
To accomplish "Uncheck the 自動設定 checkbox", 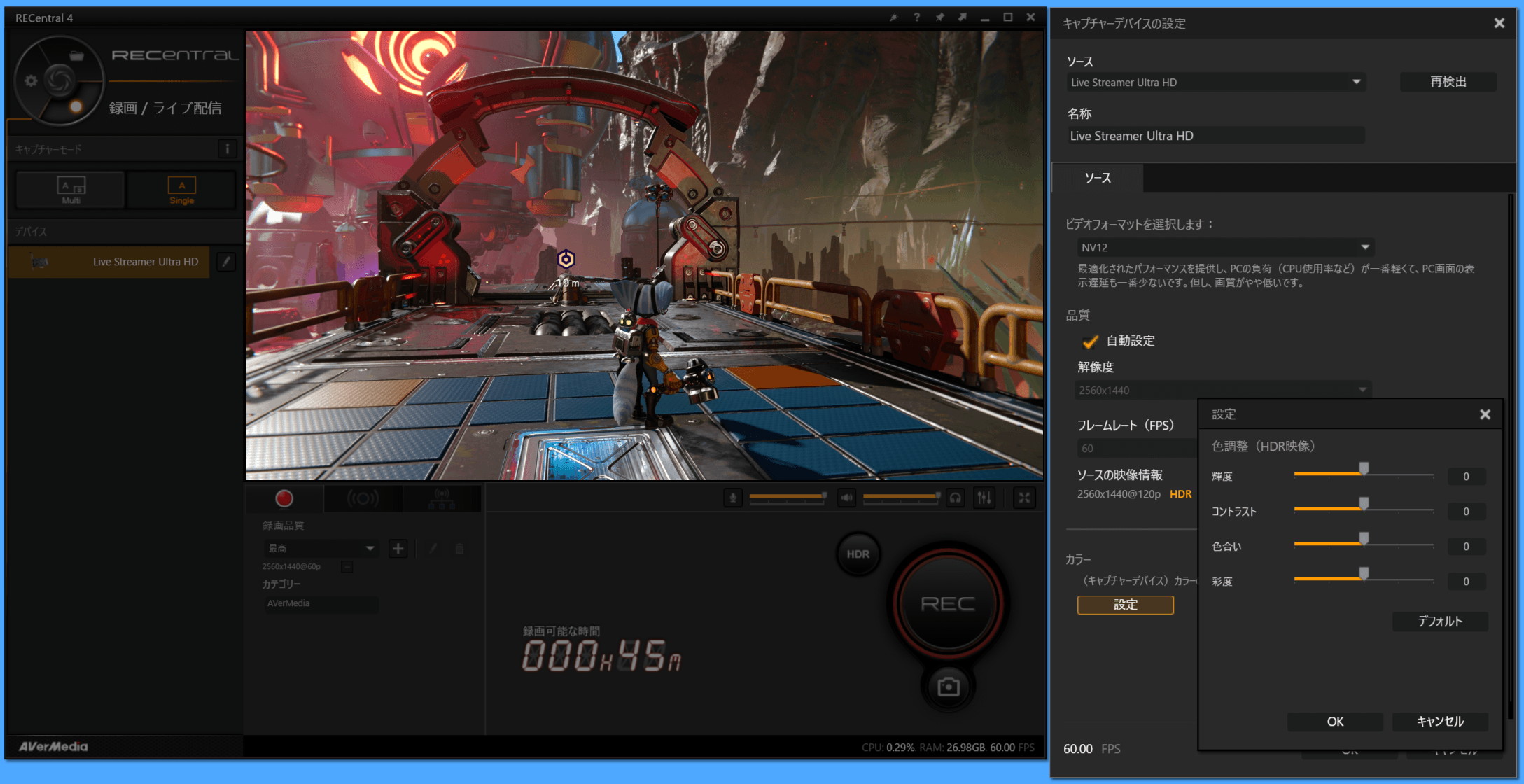I will tap(1089, 342).
